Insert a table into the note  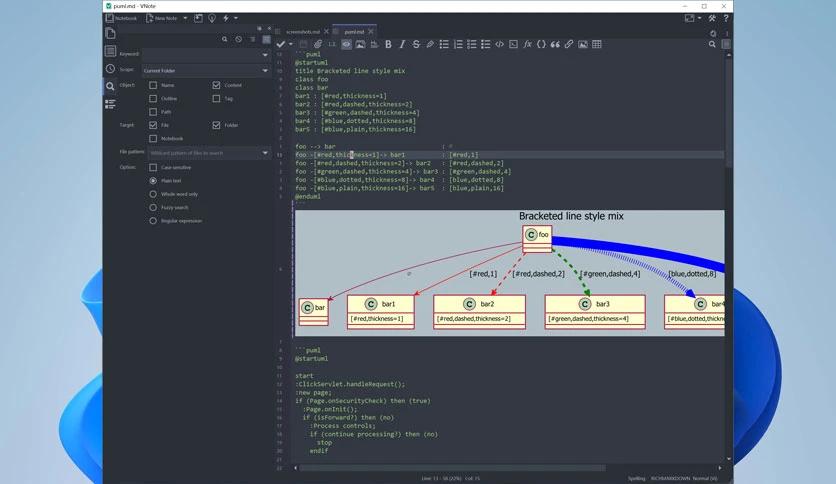pos(597,44)
